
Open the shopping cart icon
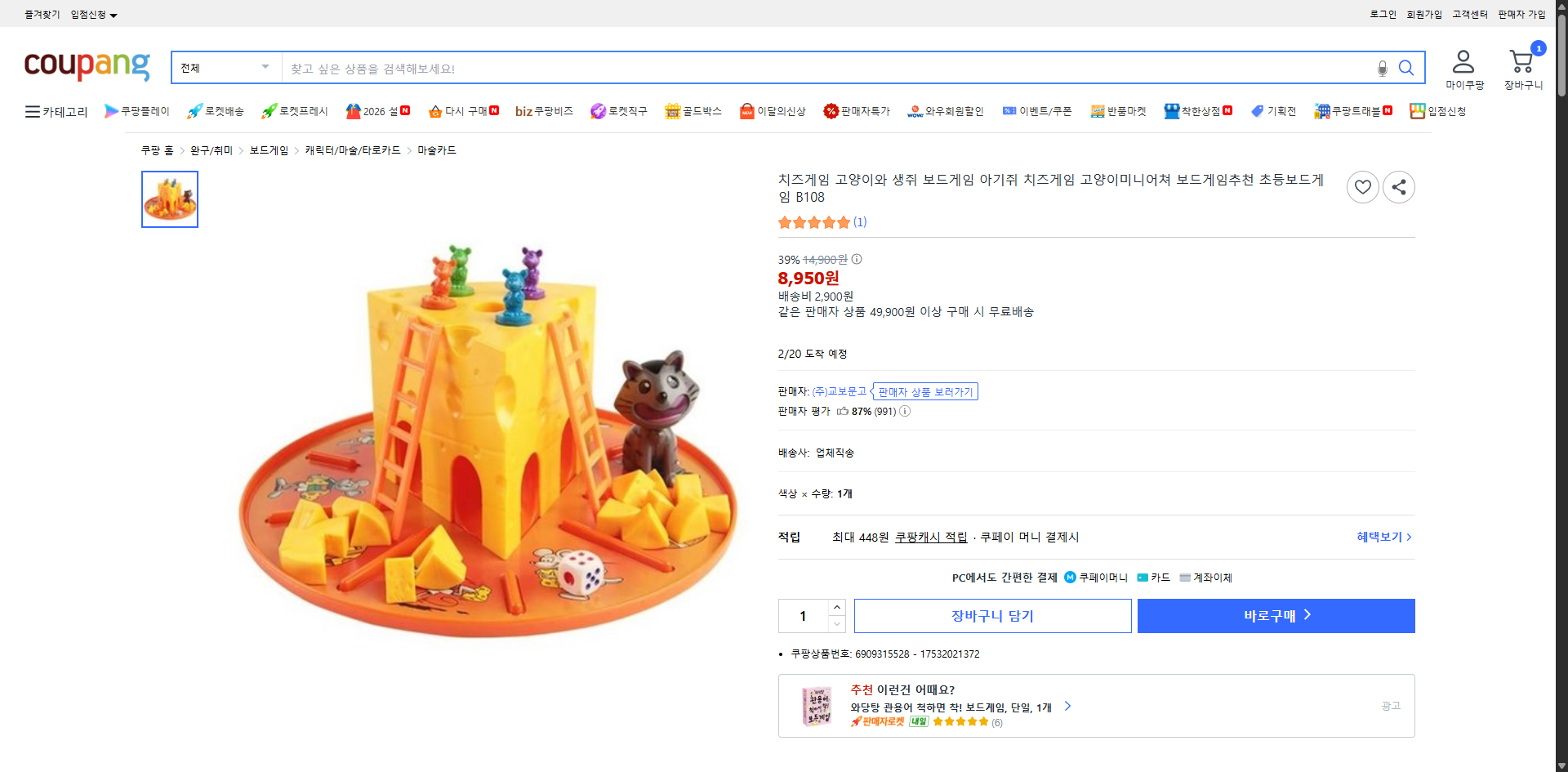[x=1521, y=61]
